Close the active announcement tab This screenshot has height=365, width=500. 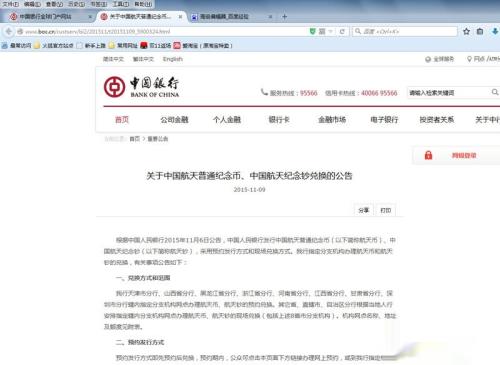coord(180,16)
